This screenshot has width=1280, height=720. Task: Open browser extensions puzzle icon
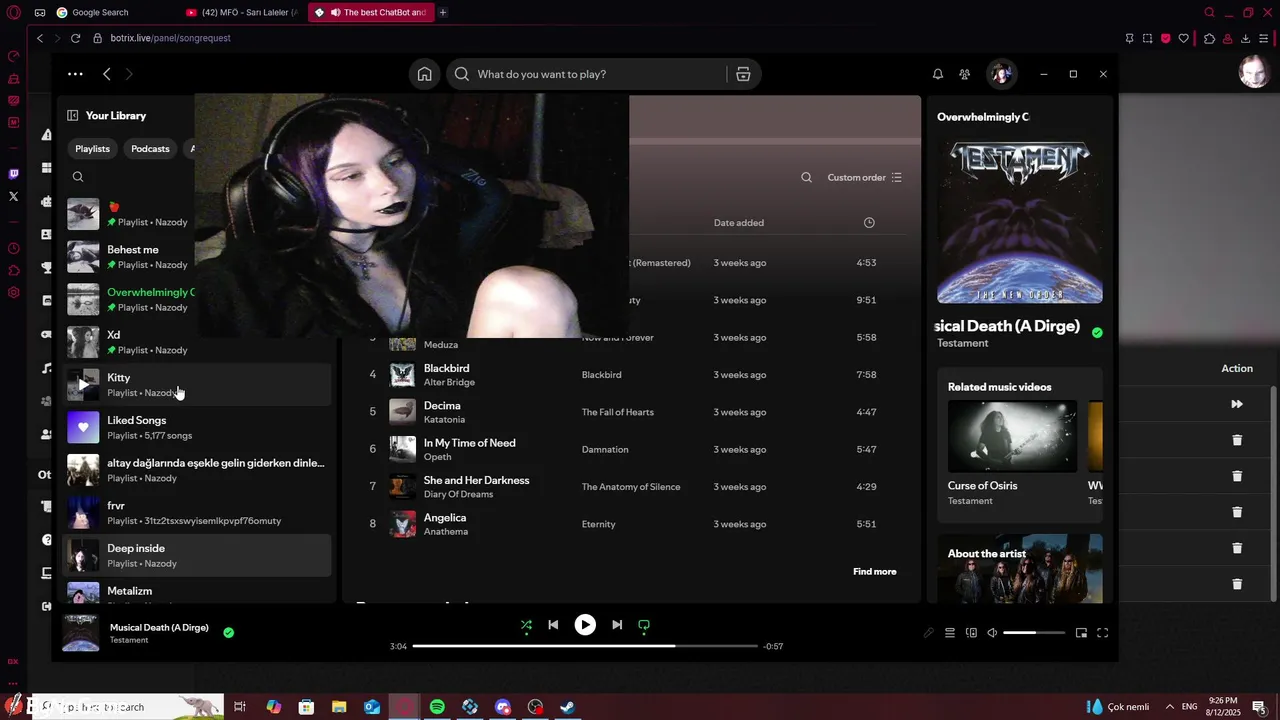pyautogui.click(x=1209, y=38)
